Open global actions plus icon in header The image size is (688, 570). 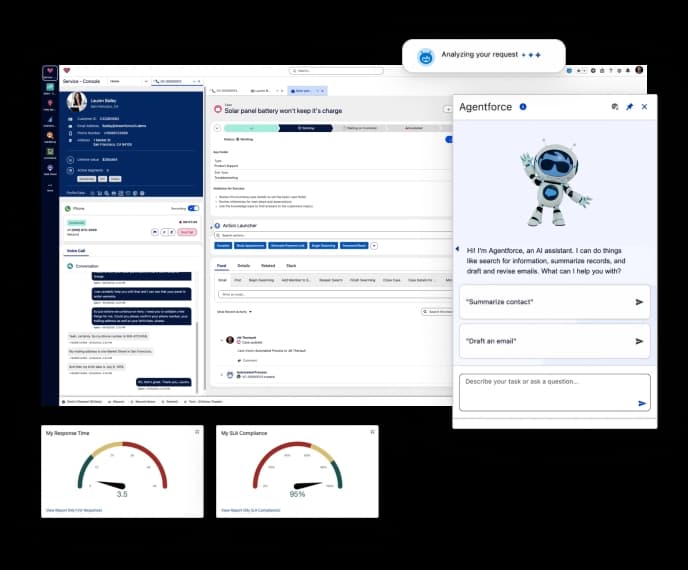click(593, 71)
